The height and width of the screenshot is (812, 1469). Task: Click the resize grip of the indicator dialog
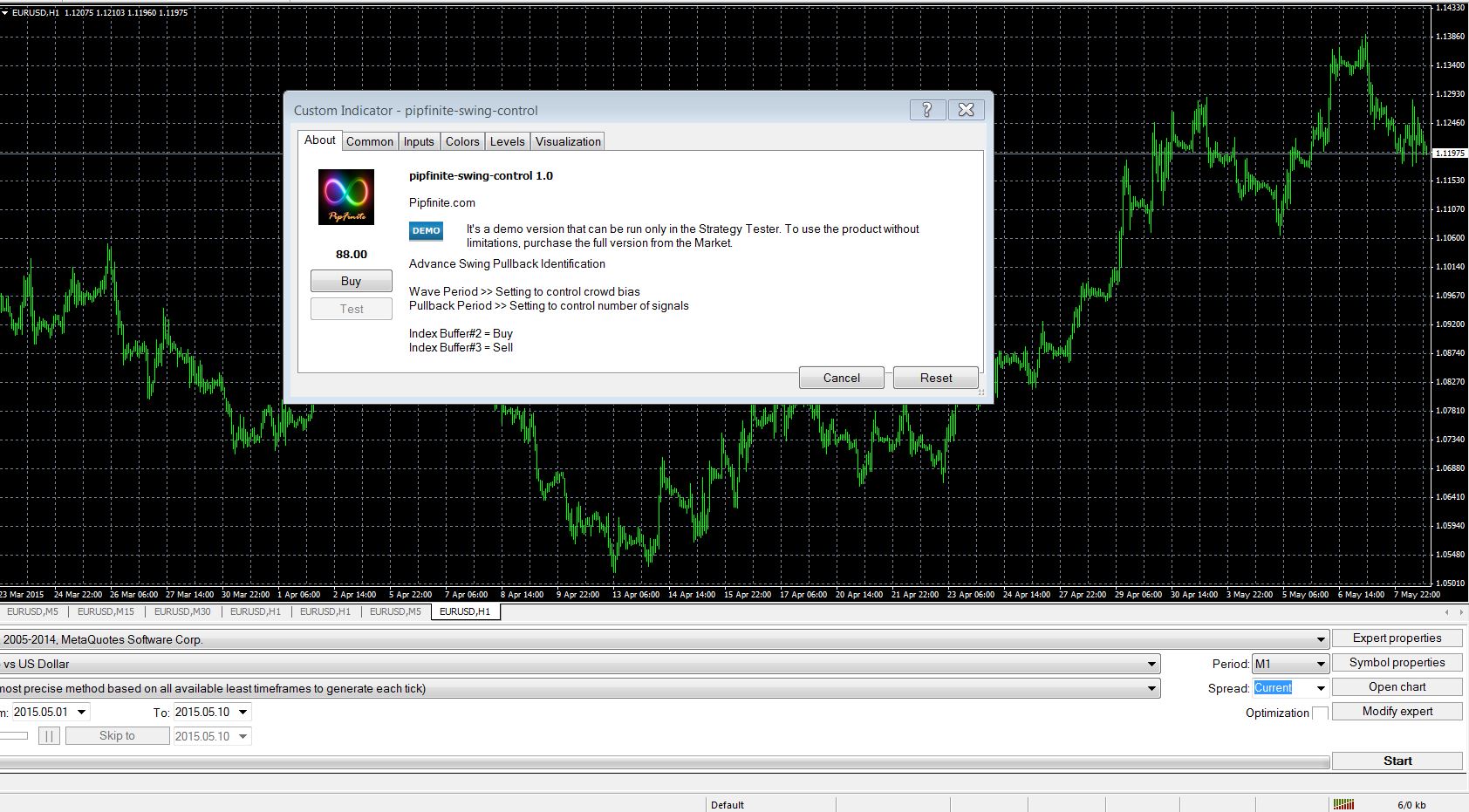[980, 392]
